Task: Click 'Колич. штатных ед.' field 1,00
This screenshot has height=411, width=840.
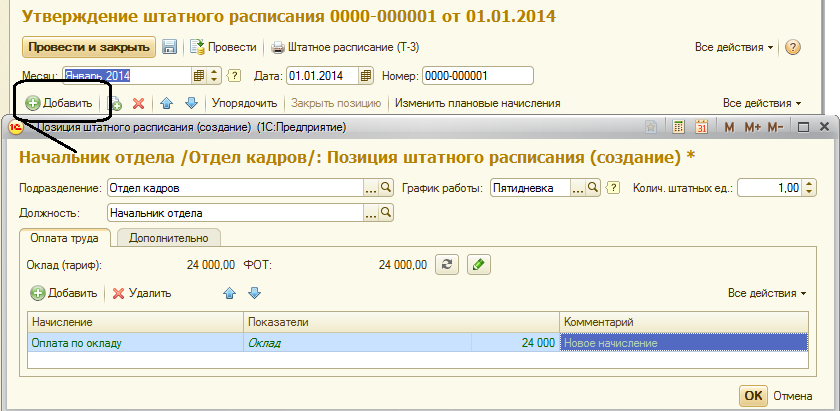Action: (770, 188)
